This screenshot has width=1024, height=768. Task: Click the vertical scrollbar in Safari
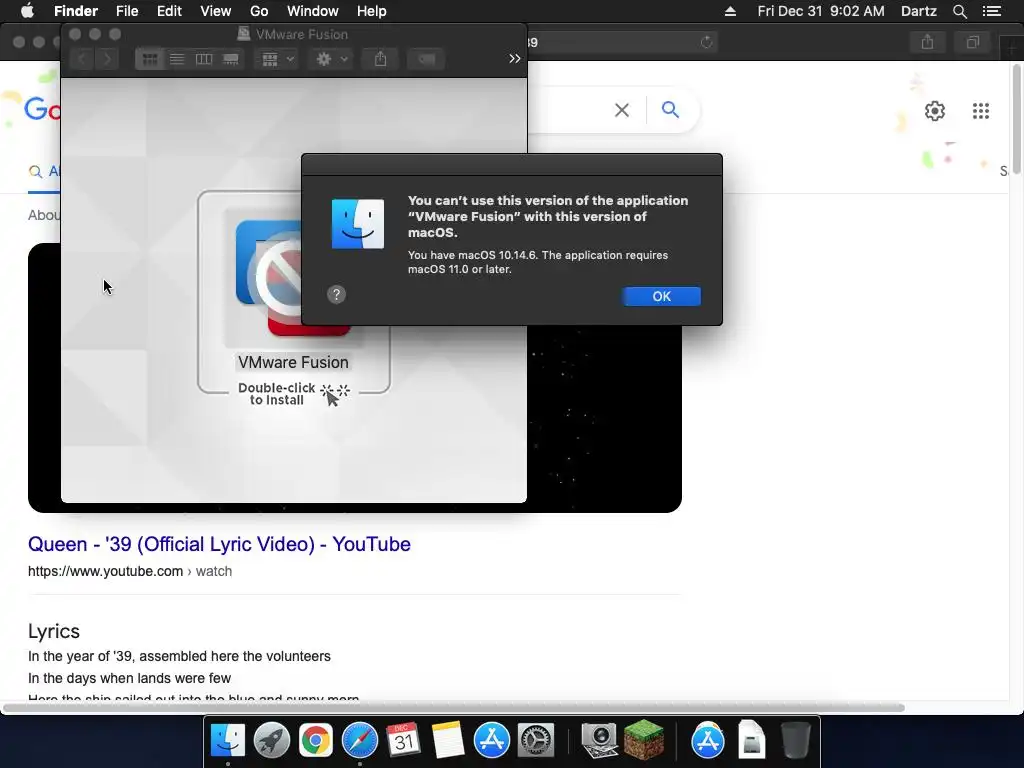(1017, 118)
